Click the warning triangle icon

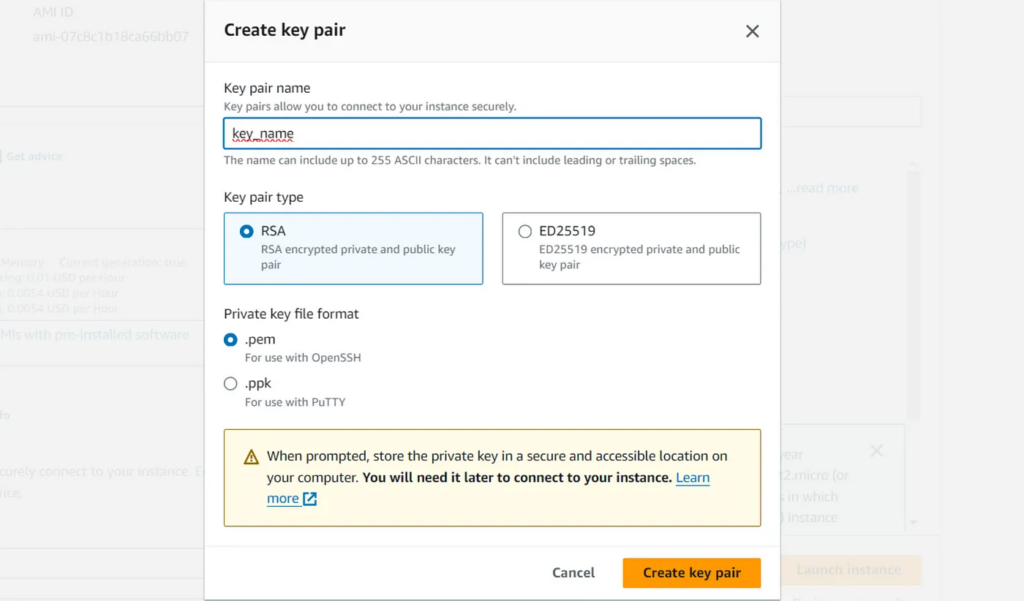[251, 457]
